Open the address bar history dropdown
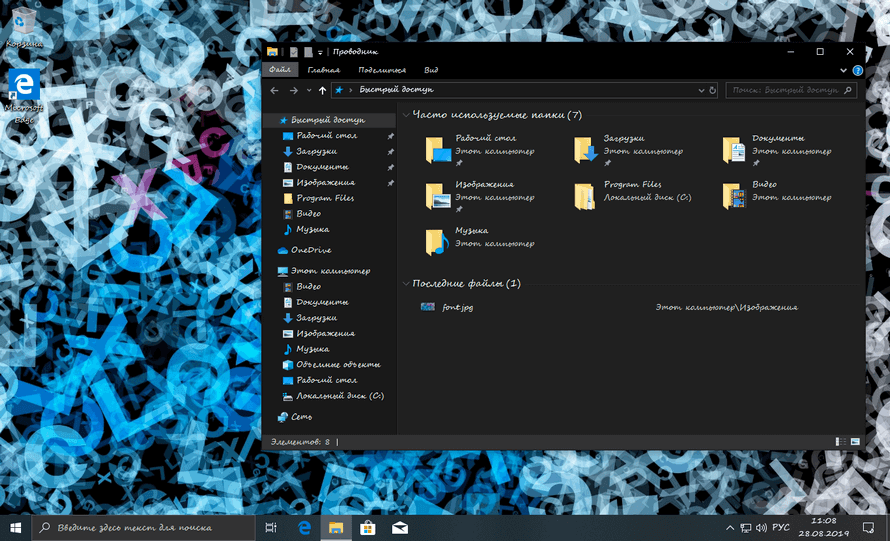The image size is (890, 541). [701, 90]
